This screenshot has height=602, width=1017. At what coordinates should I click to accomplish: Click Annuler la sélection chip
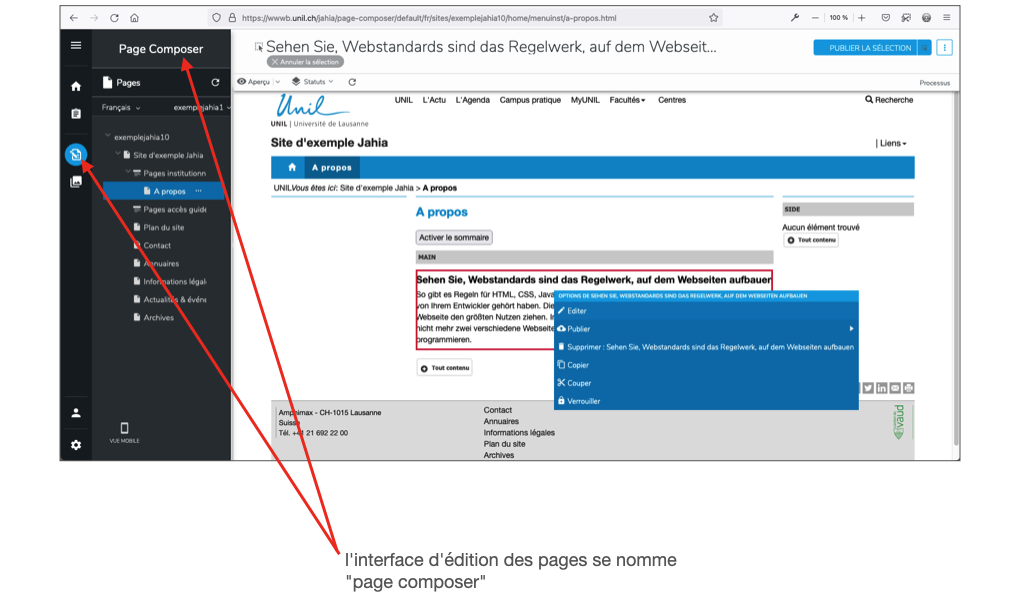point(305,62)
